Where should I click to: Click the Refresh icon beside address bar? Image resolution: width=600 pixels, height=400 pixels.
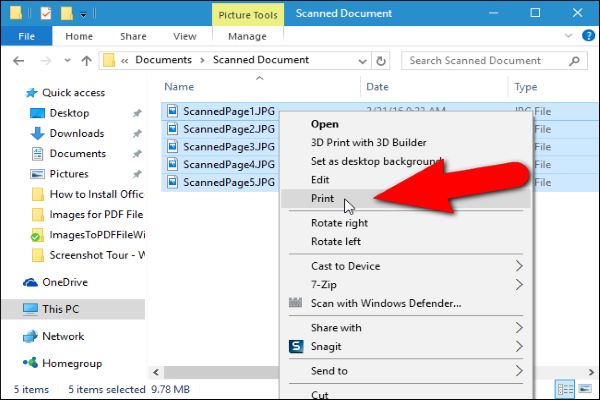coord(381,61)
